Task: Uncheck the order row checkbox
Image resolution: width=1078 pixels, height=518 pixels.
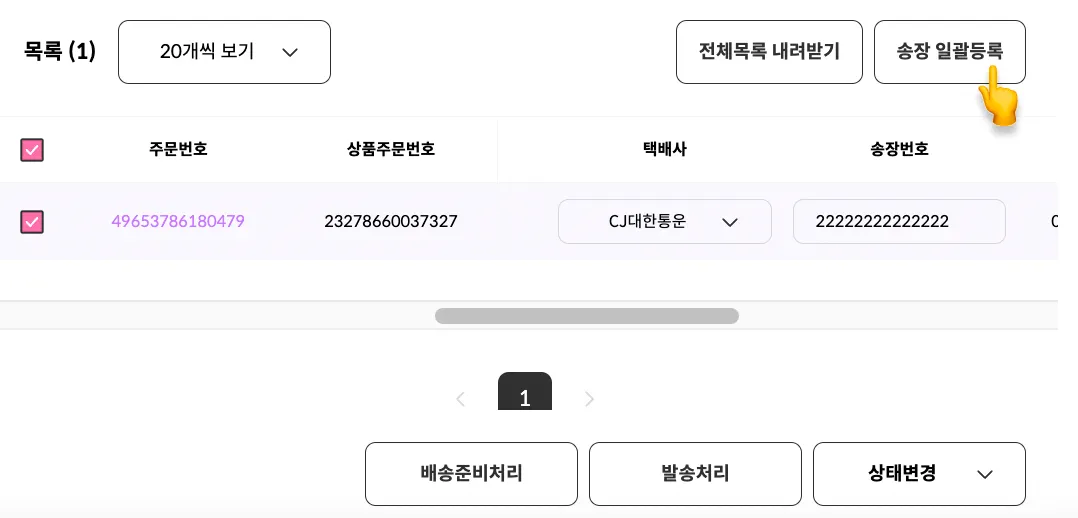Action: point(32,222)
